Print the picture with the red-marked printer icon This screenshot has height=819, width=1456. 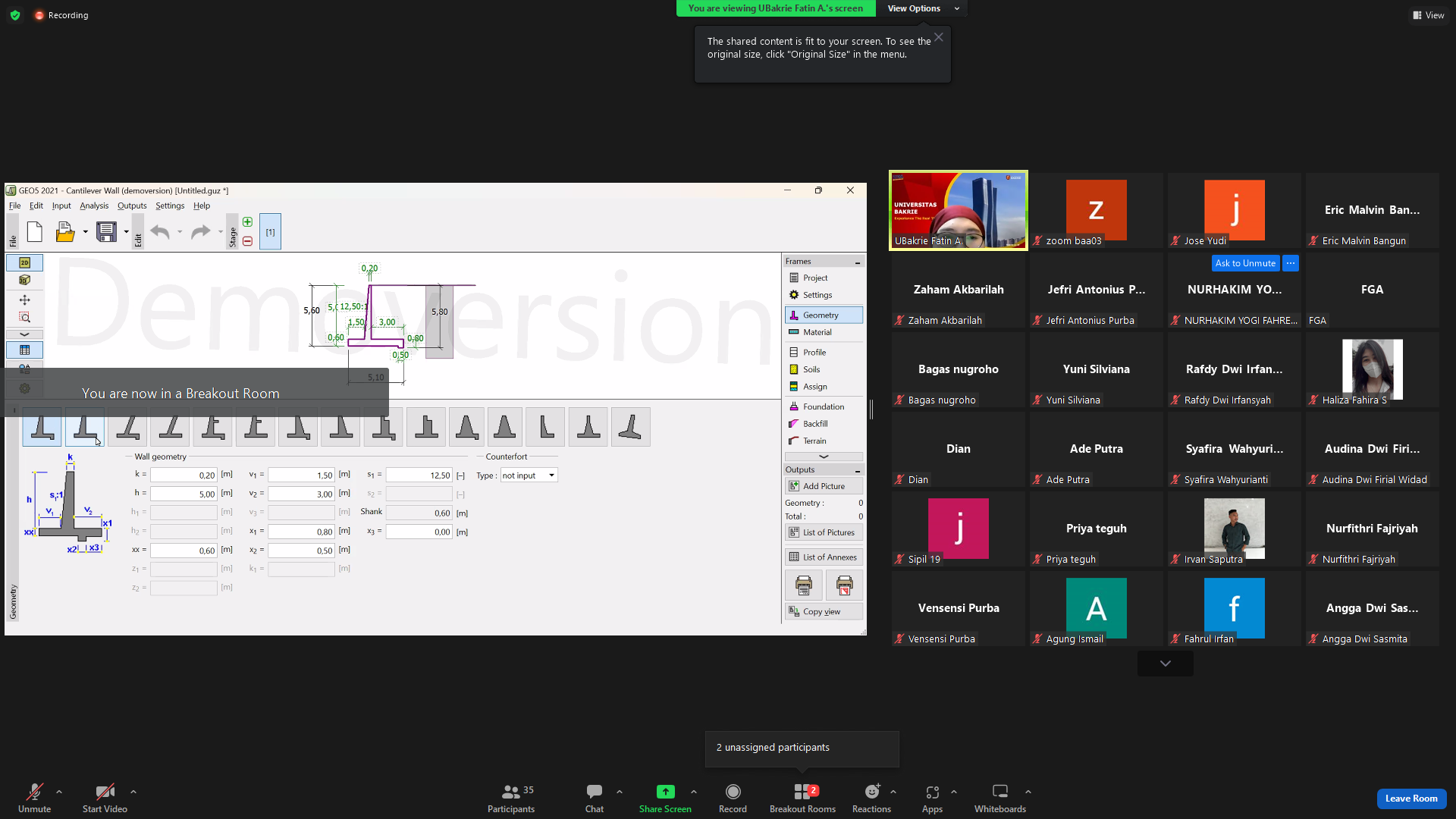[844, 585]
